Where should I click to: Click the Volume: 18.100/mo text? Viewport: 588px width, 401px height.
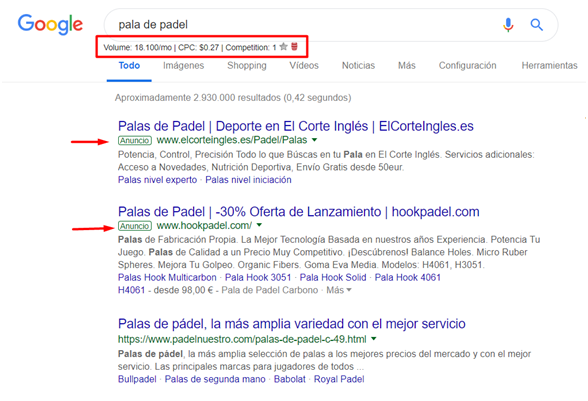[x=137, y=47]
